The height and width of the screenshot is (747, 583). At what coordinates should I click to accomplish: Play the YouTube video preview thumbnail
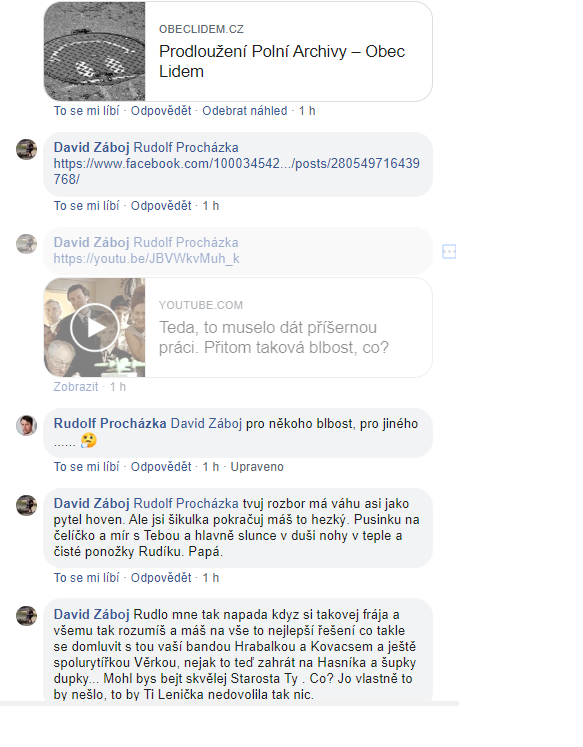(94, 327)
